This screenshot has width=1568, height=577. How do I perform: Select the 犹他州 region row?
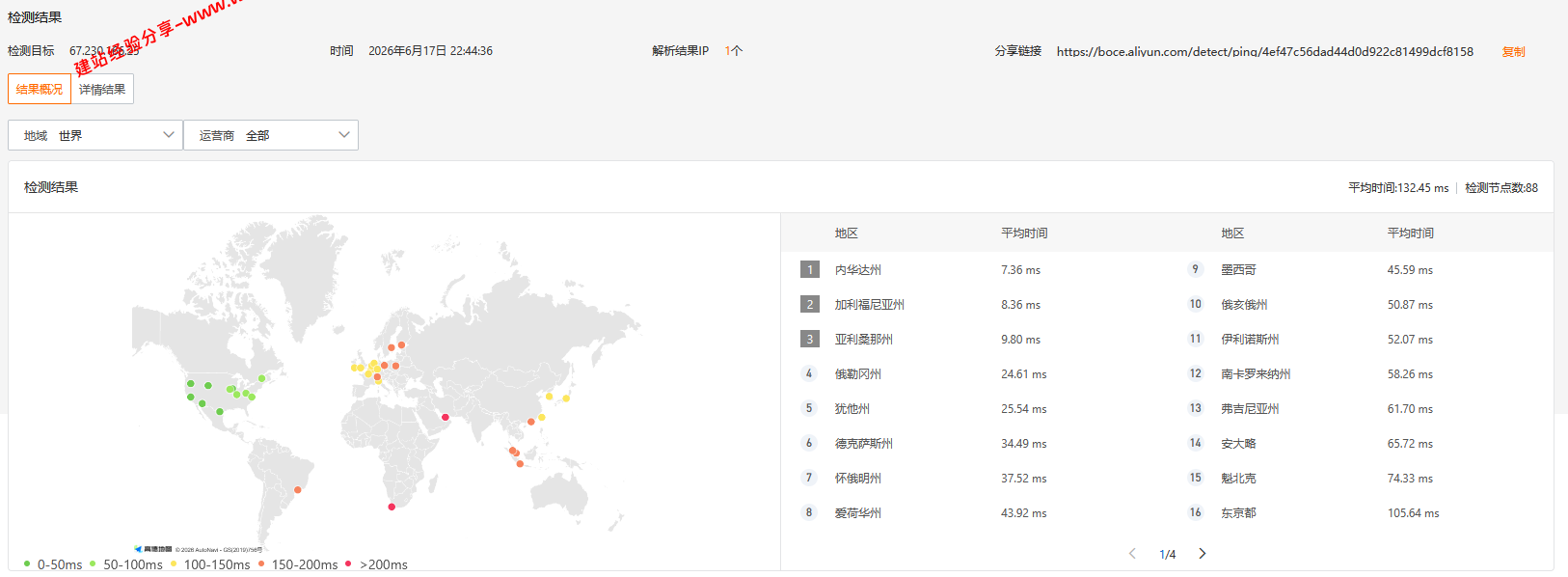[974, 408]
